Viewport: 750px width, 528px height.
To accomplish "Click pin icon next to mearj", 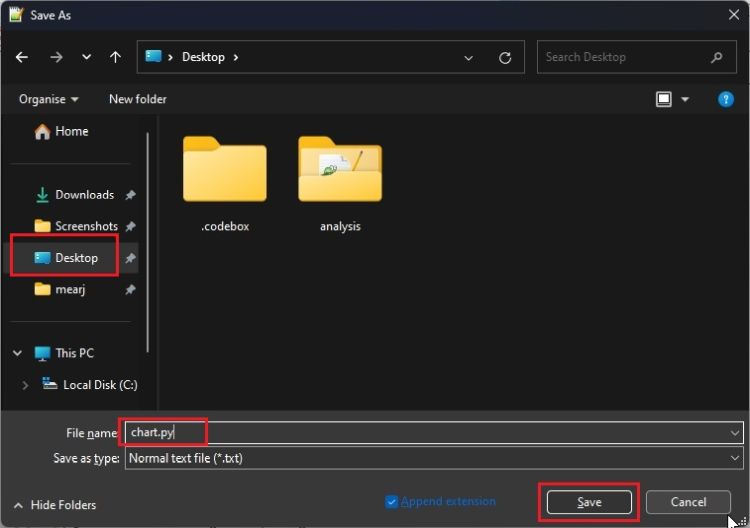I will [x=130, y=290].
